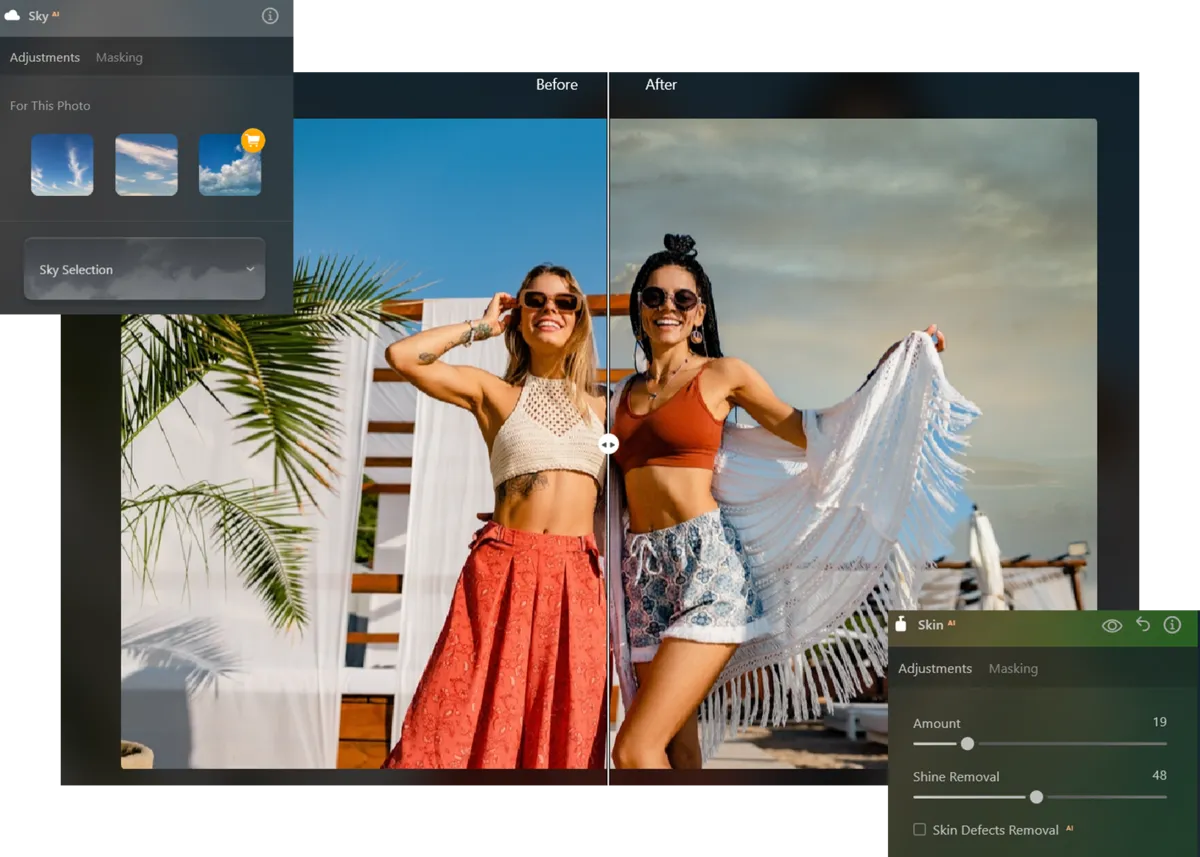The height and width of the screenshot is (857, 1200).
Task: Click the Shine Removal slider handle
Action: (x=1035, y=797)
